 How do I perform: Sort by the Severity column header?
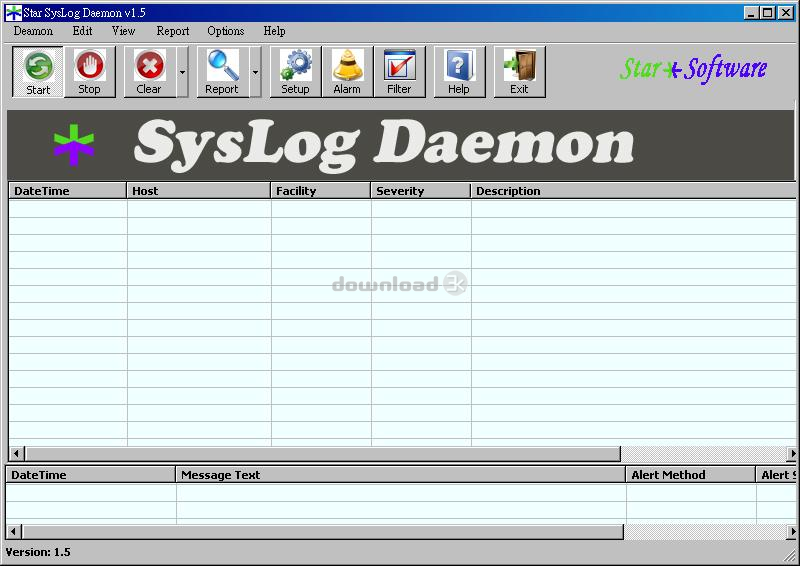[420, 191]
